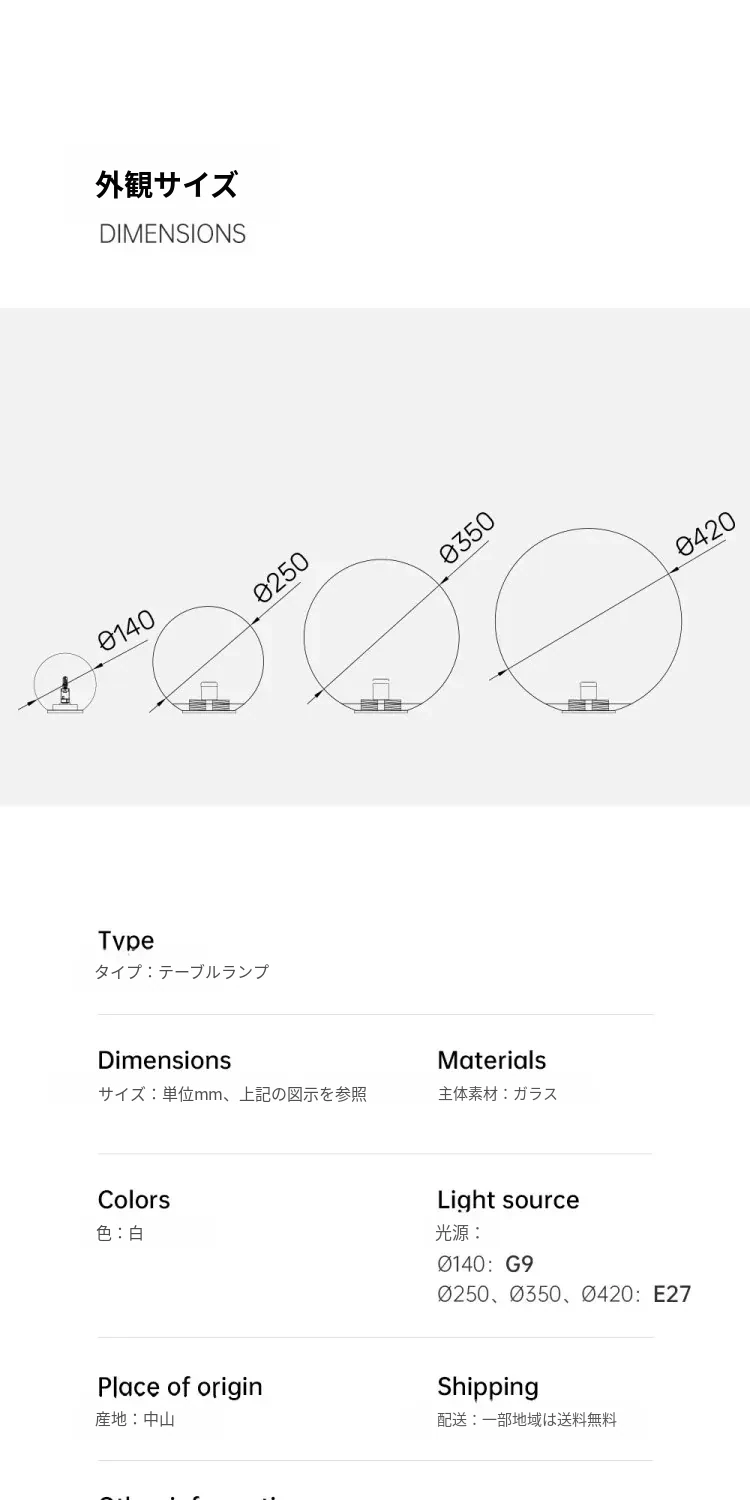Click the Materials spec heading
The width and height of the screenshot is (750, 1500).
(x=492, y=1060)
